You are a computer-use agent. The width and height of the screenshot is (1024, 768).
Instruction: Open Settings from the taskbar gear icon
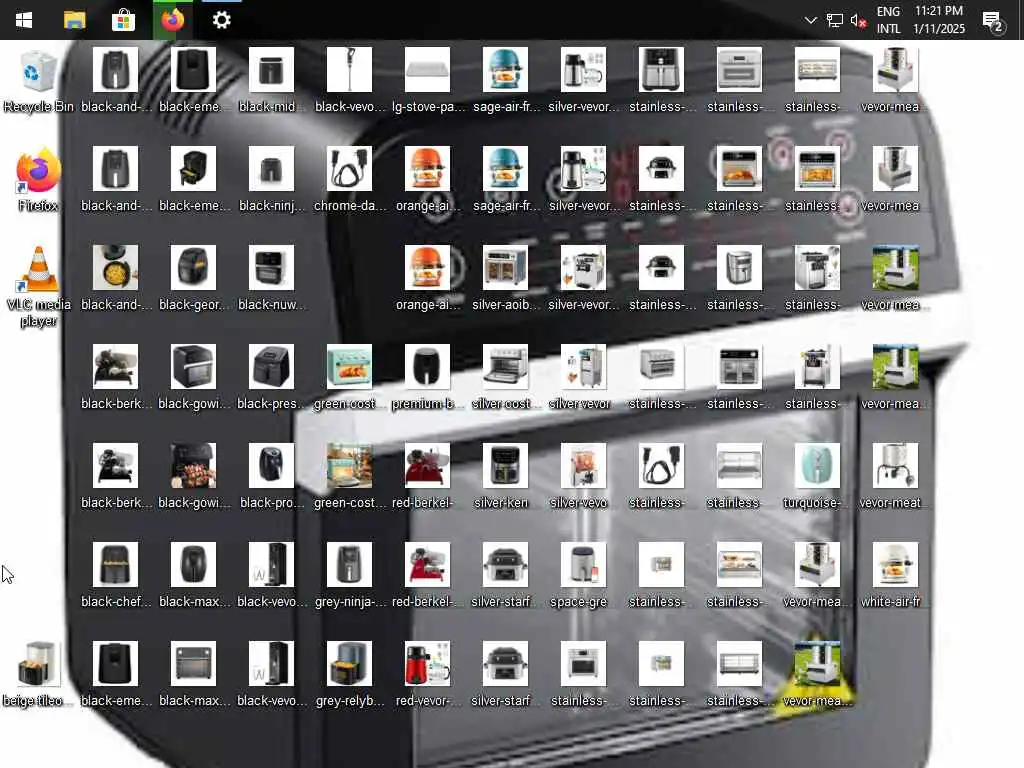(221, 20)
